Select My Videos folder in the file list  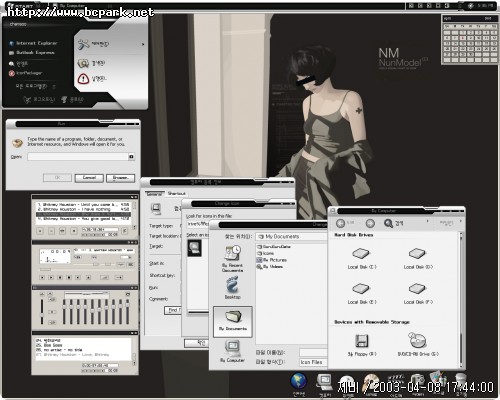[x=270, y=267]
